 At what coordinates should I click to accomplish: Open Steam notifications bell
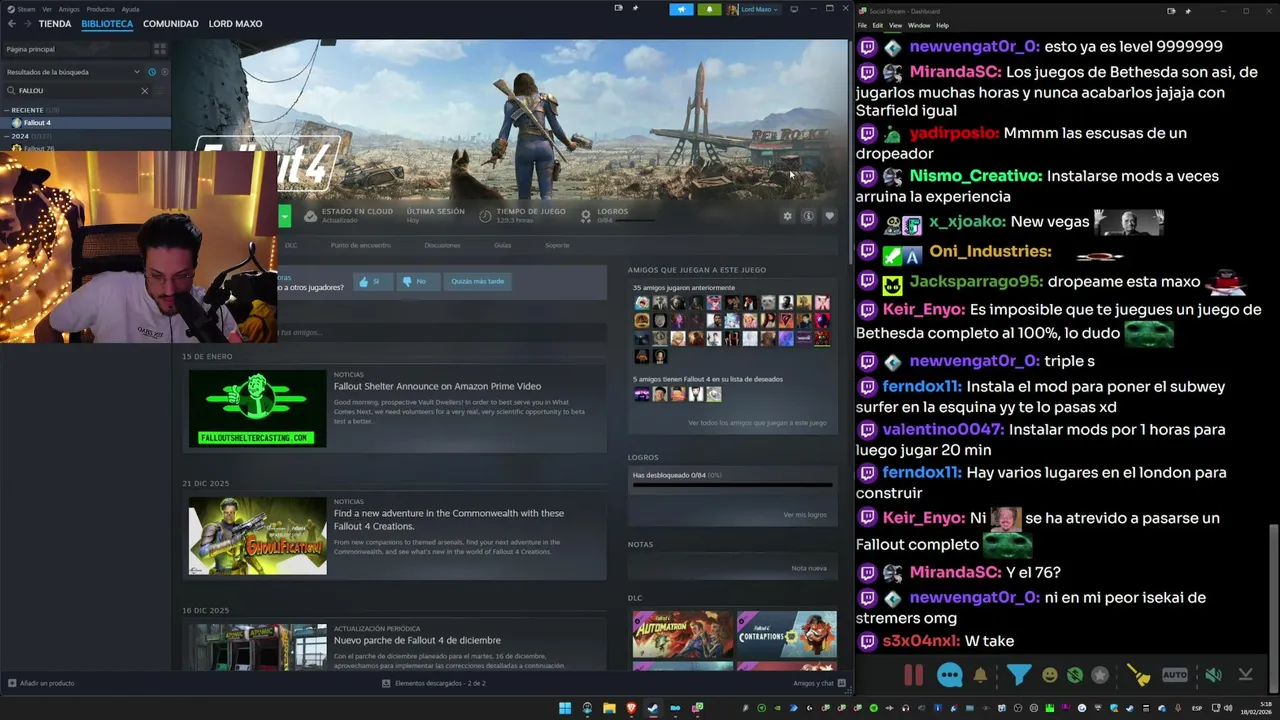(x=709, y=9)
